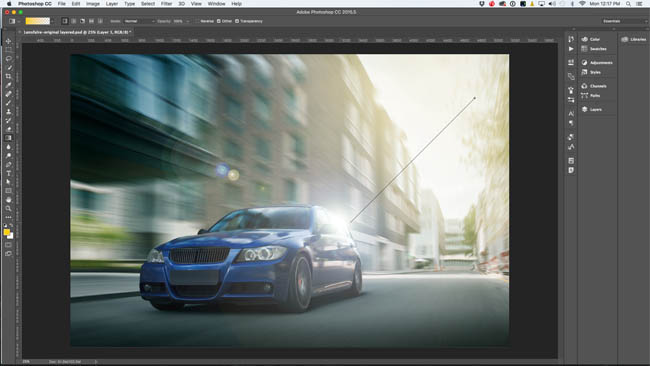The width and height of the screenshot is (650, 366).
Task: Select the Zoom tool
Action: pos(8,208)
